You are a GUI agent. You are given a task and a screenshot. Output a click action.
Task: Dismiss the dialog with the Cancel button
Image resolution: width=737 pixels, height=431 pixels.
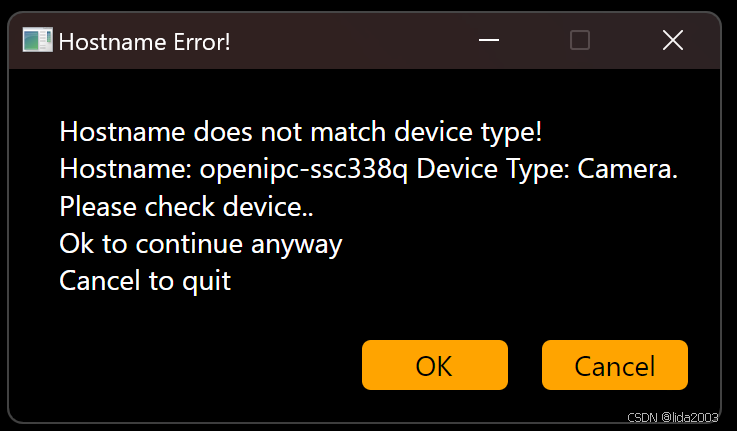(615, 365)
